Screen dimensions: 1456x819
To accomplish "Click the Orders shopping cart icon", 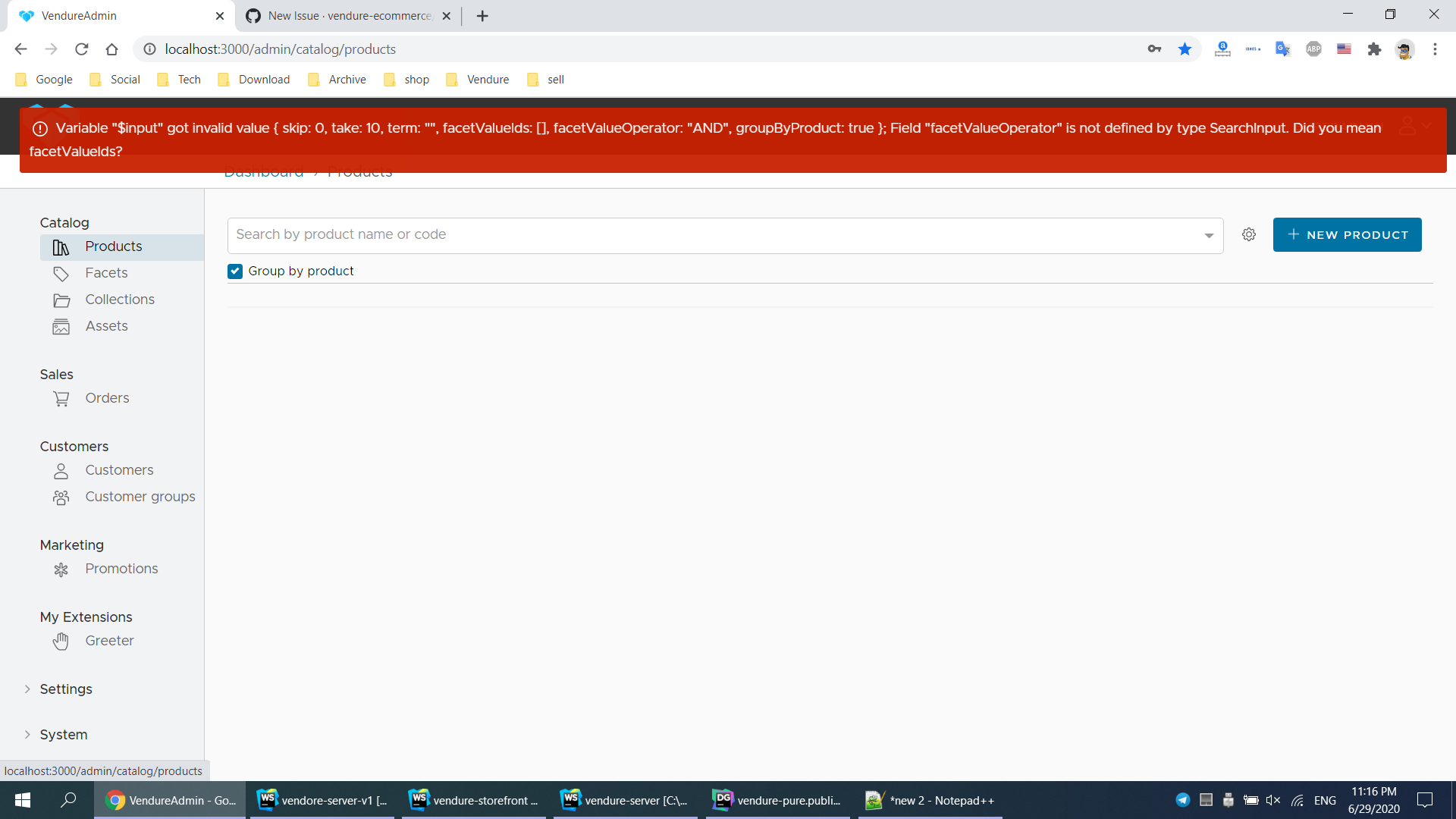I will [x=61, y=399].
